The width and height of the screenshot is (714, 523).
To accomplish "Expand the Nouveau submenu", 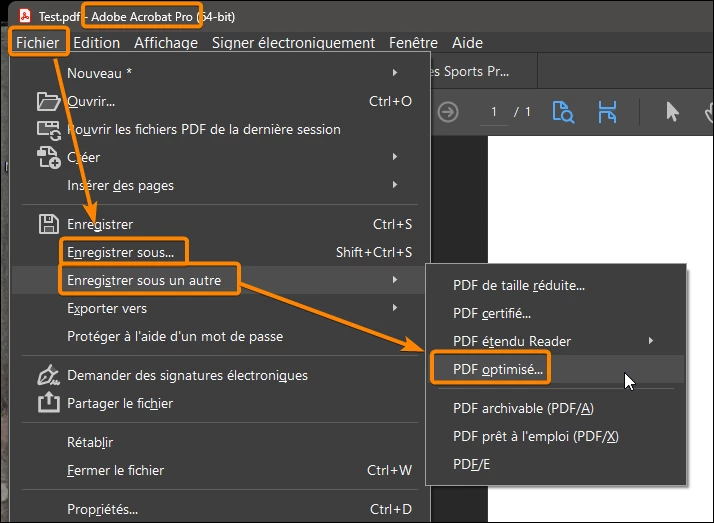I will click(220, 73).
